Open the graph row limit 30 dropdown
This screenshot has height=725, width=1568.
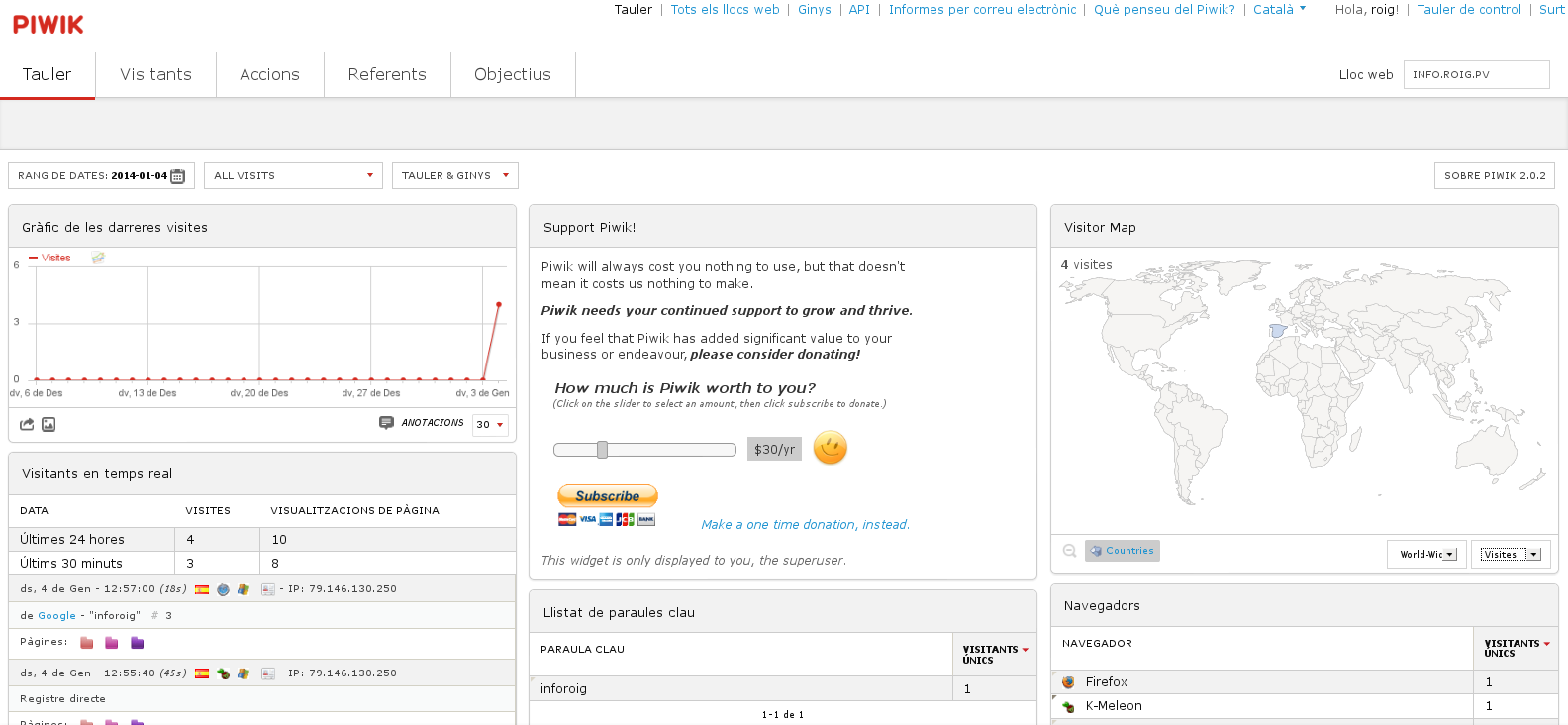[x=490, y=424]
